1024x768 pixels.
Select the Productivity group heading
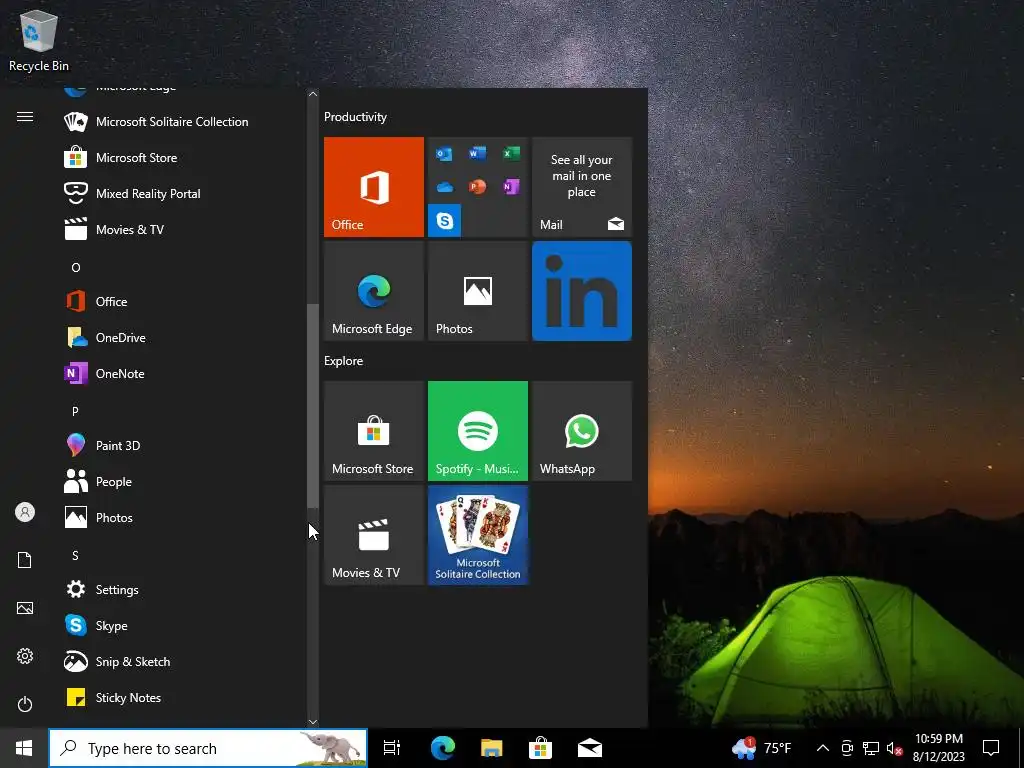point(355,117)
